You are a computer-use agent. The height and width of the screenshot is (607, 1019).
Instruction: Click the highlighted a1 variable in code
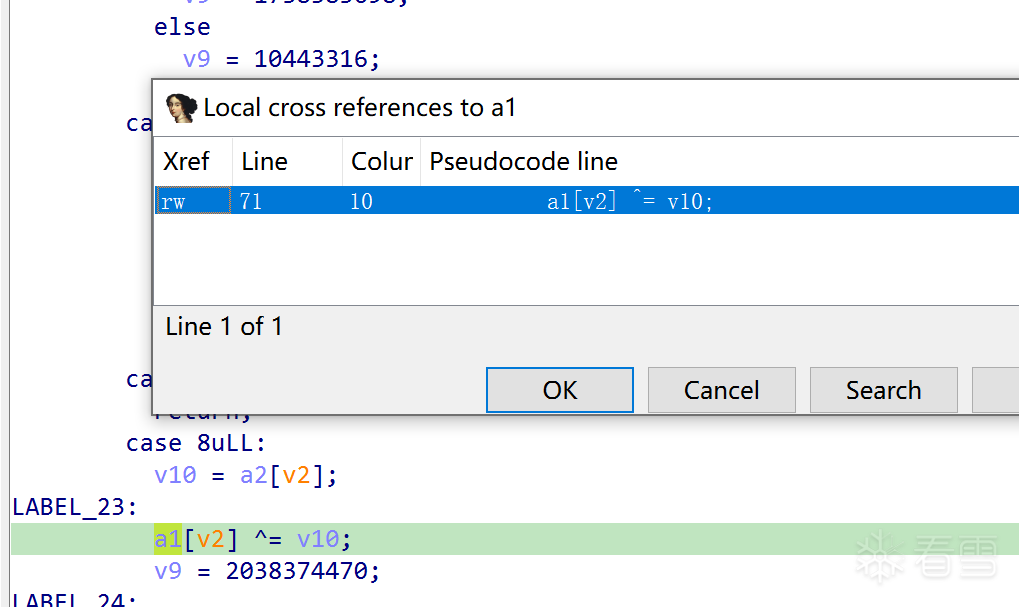pyautogui.click(x=167, y=539)
